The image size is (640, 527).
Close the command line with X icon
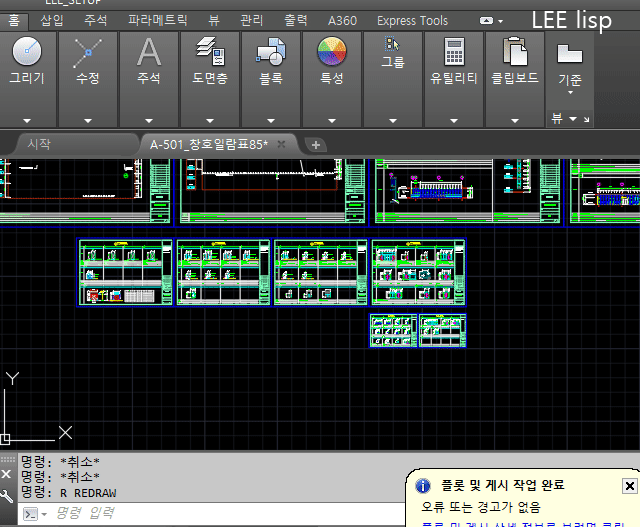6,474
